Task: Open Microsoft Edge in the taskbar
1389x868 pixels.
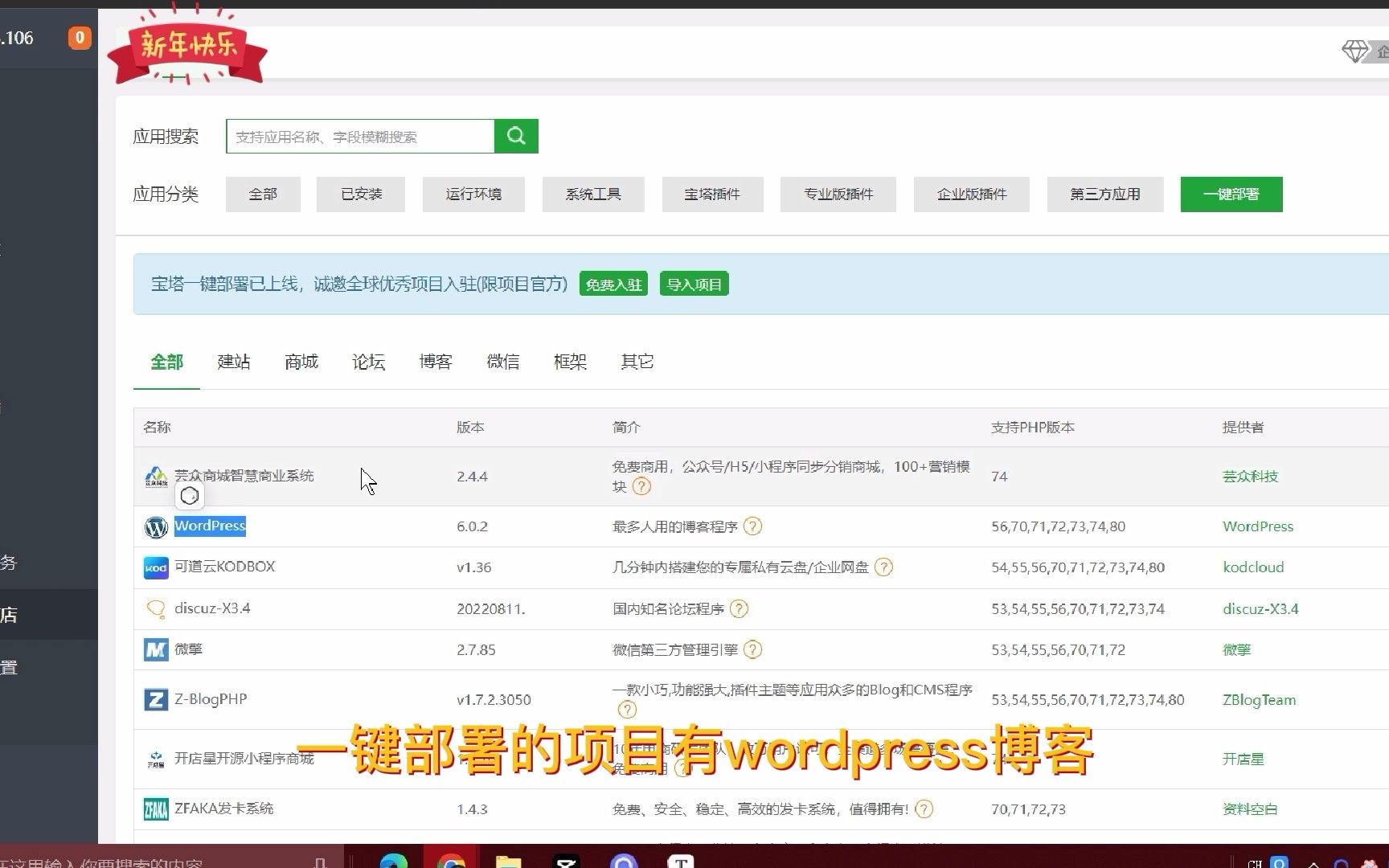Action: (393, 862)
